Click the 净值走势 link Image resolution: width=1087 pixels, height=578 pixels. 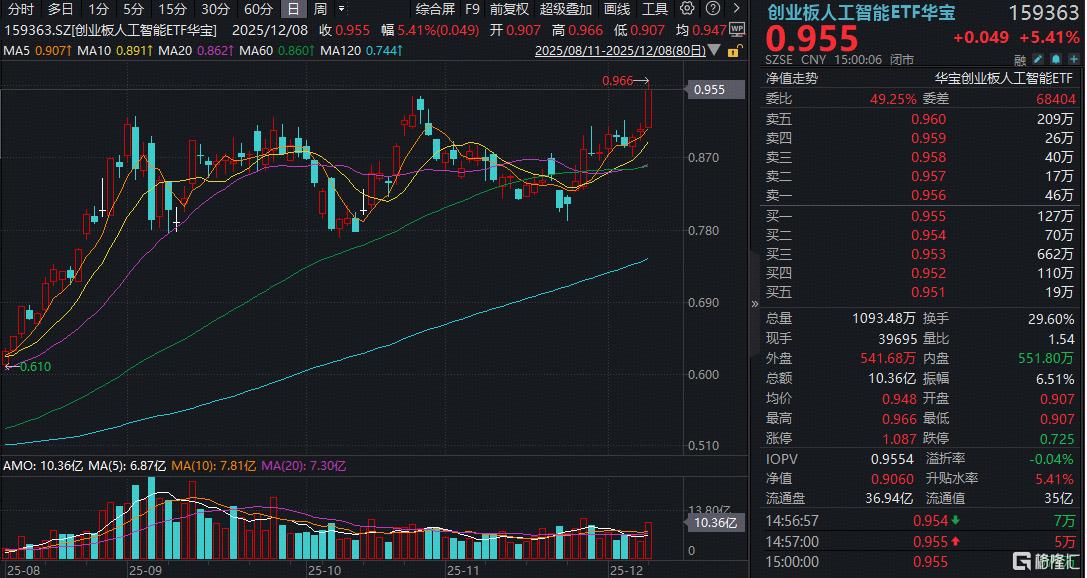pyautogui.click(x=791, y=76)
